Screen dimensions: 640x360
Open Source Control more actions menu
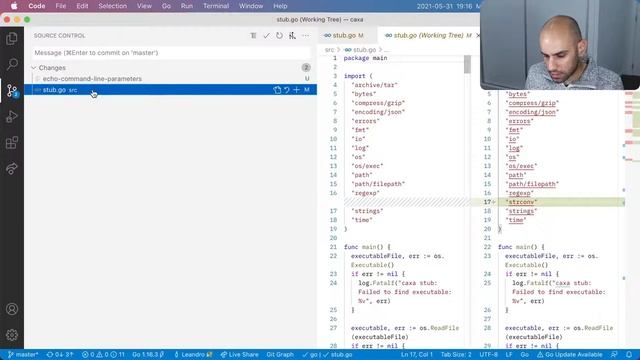coord(305,36)
